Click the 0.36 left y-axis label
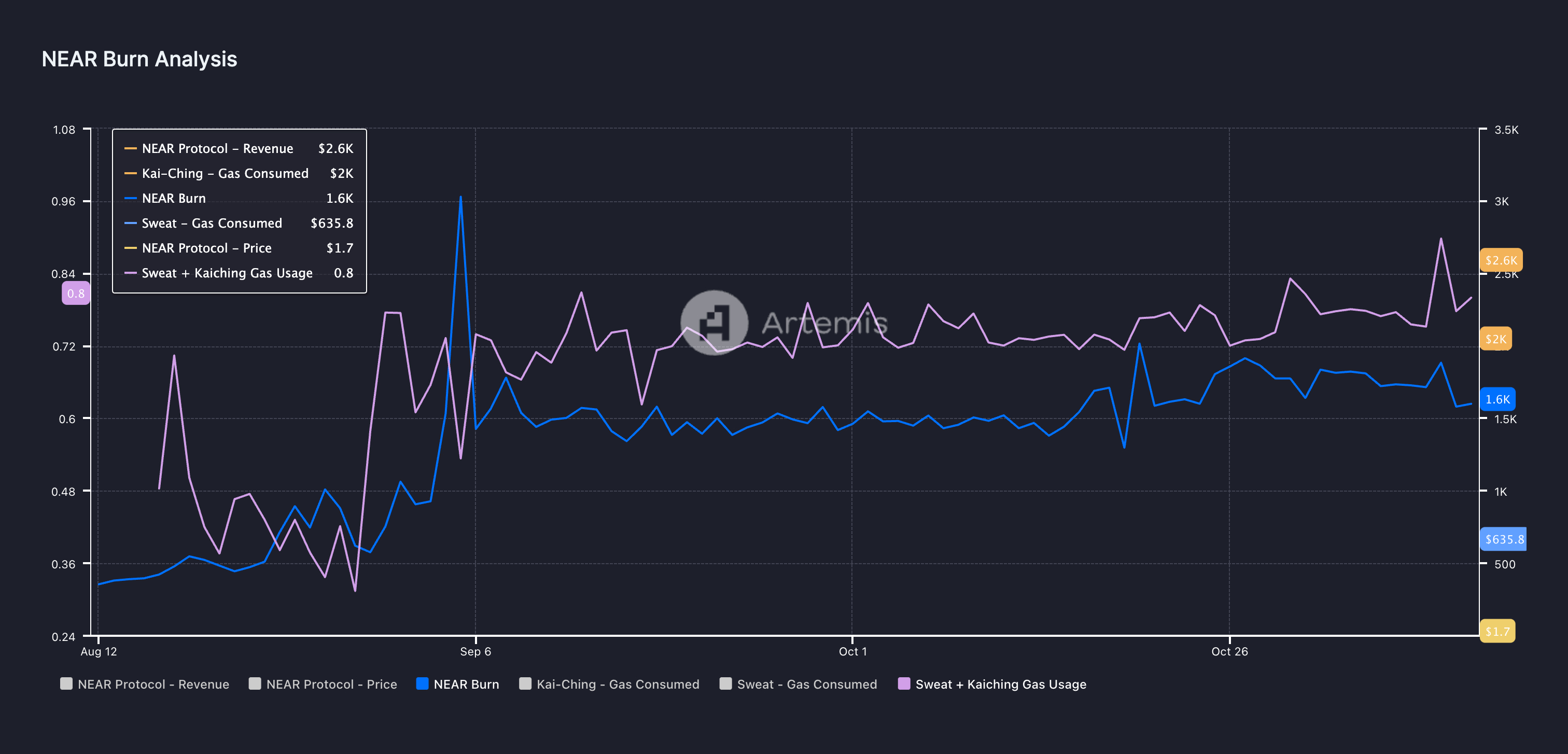This screenshot has width=1568, height=754. click(x=63, y=564)
